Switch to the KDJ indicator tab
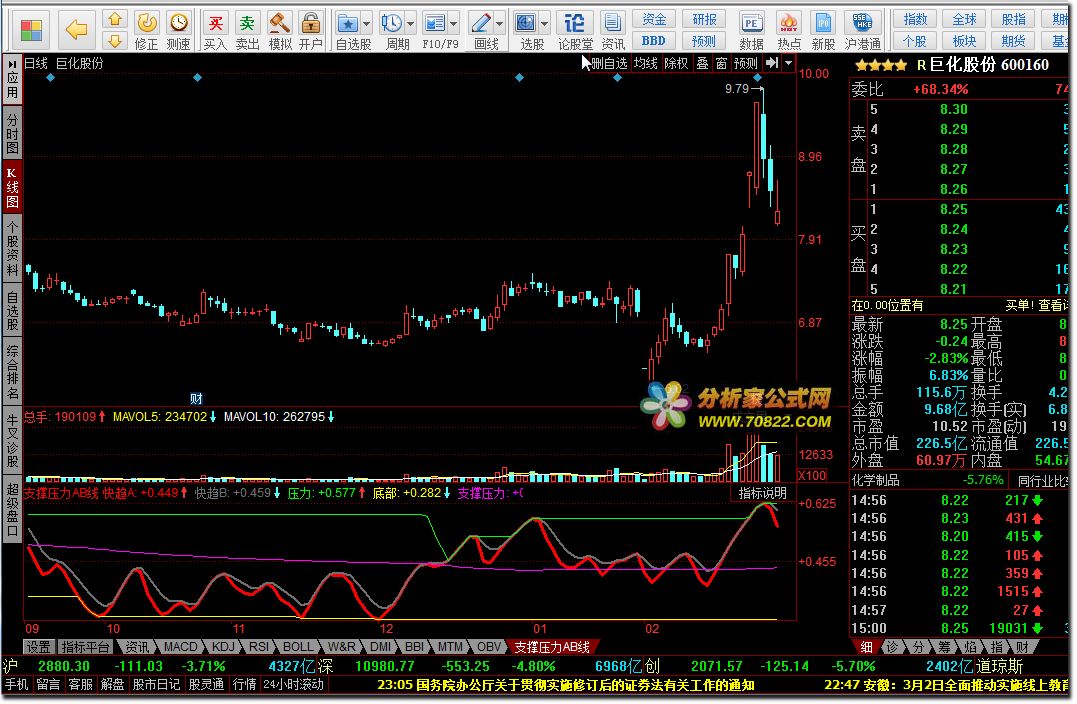 pyautogui.click(x=223, y=647)
